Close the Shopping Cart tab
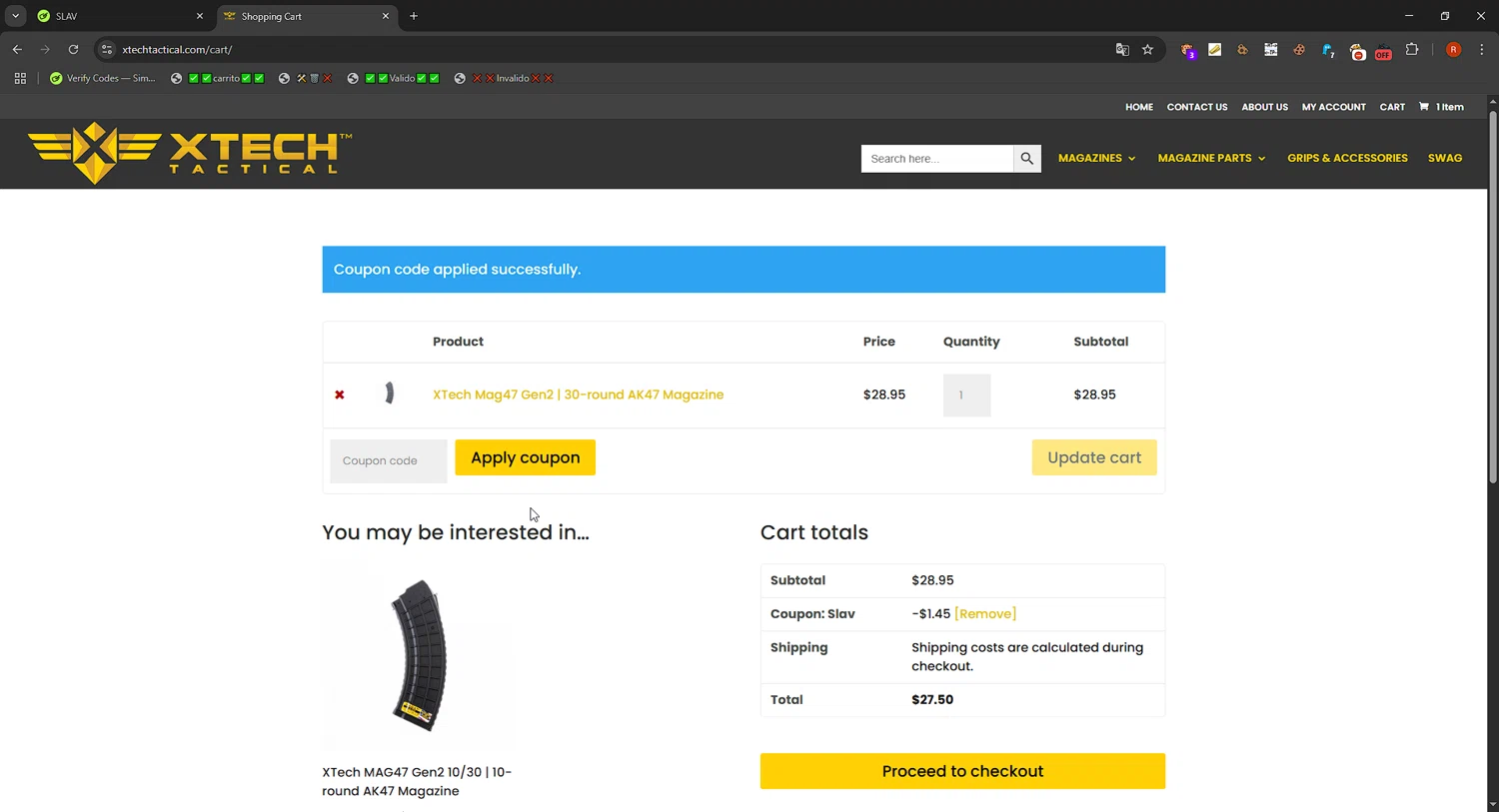 tap(386, 16)
